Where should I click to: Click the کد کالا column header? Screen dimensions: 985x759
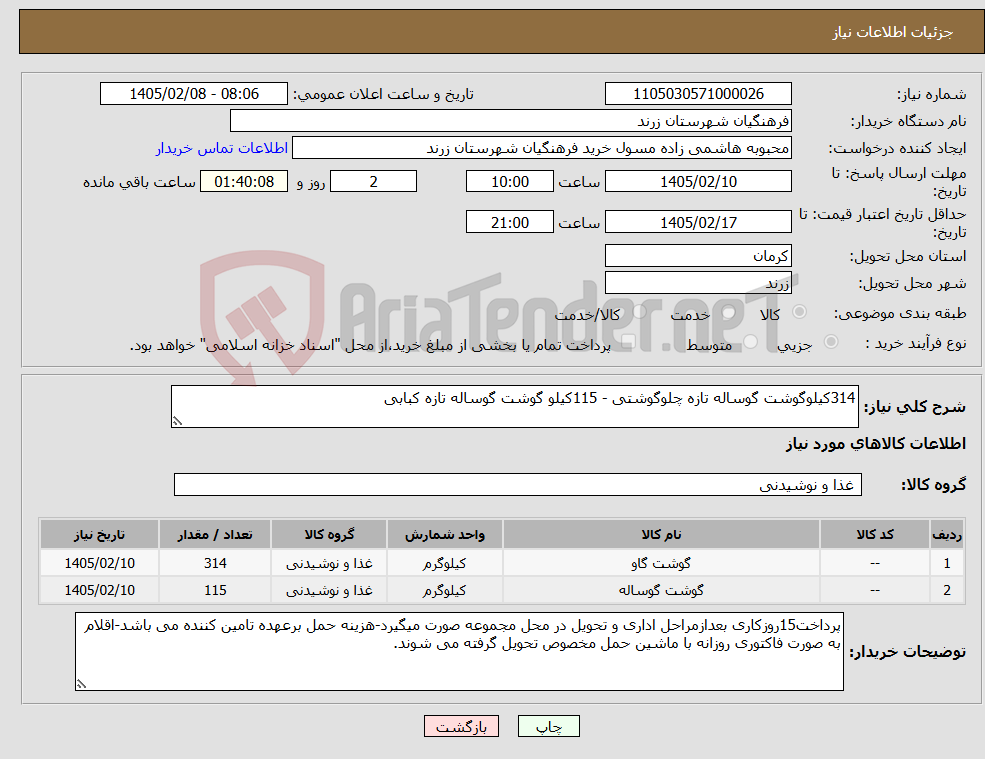[x=875, y=534]
